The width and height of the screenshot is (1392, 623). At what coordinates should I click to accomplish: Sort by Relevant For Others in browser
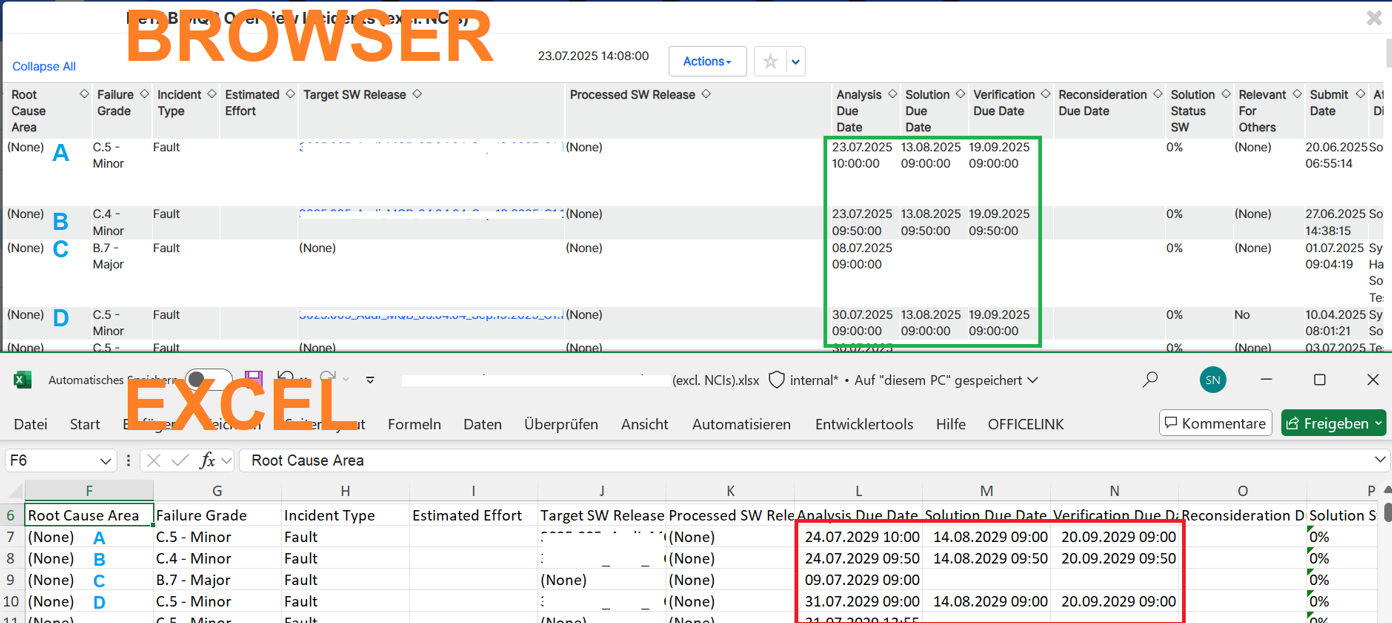tap(1296, 94)
